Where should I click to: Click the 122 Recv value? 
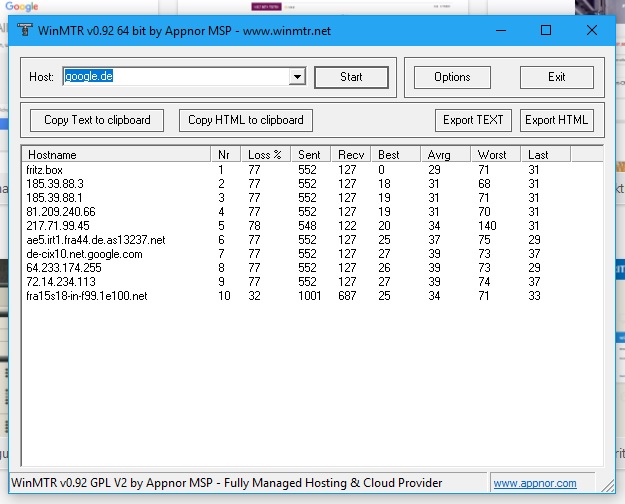[347, 226]
